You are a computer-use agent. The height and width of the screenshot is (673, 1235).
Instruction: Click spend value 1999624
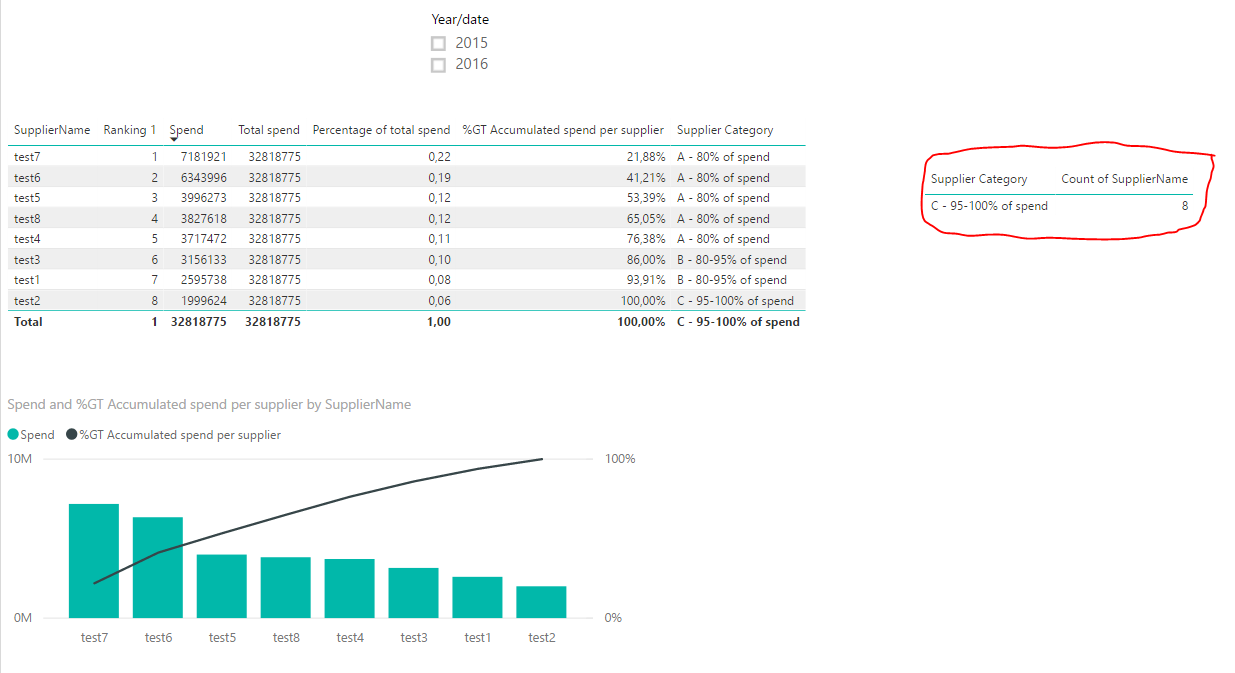pyautogui.click(x=203, y=300)
